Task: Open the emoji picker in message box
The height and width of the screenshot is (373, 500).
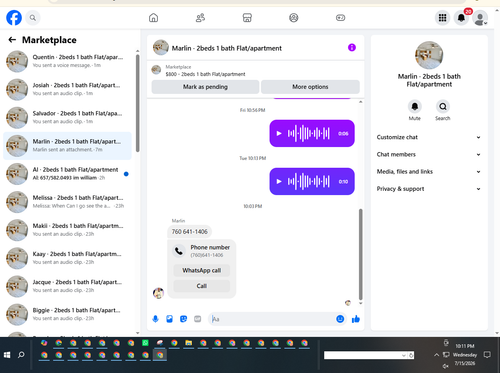Action: click(x=340, y=319)
